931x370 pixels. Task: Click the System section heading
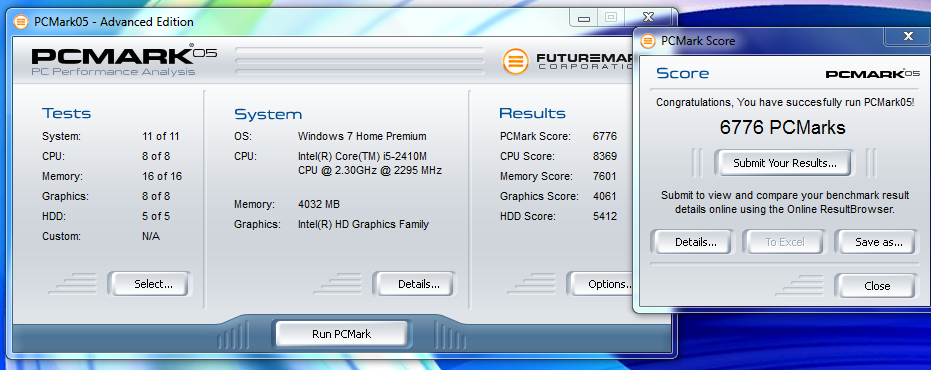[268, 114]
